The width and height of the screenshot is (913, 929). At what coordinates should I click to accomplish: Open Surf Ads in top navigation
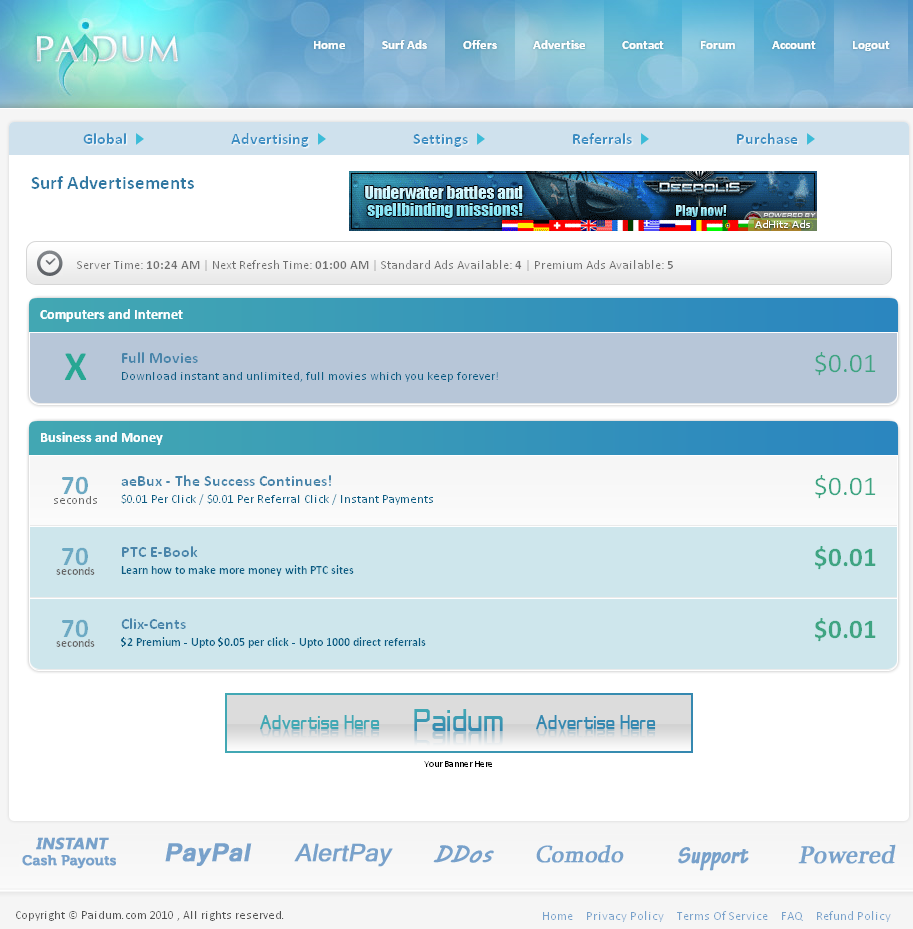[404, 45]
